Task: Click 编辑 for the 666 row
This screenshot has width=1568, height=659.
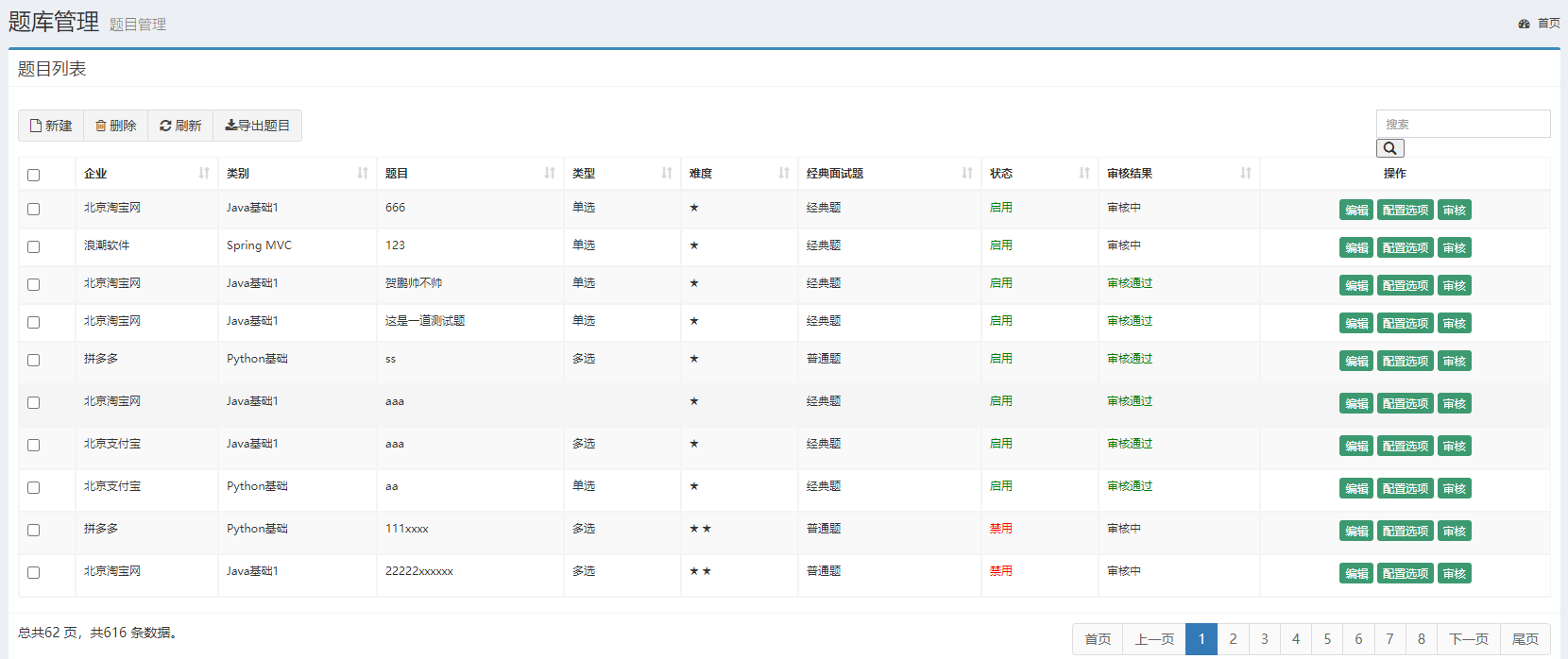Action: coord(1356,210)
